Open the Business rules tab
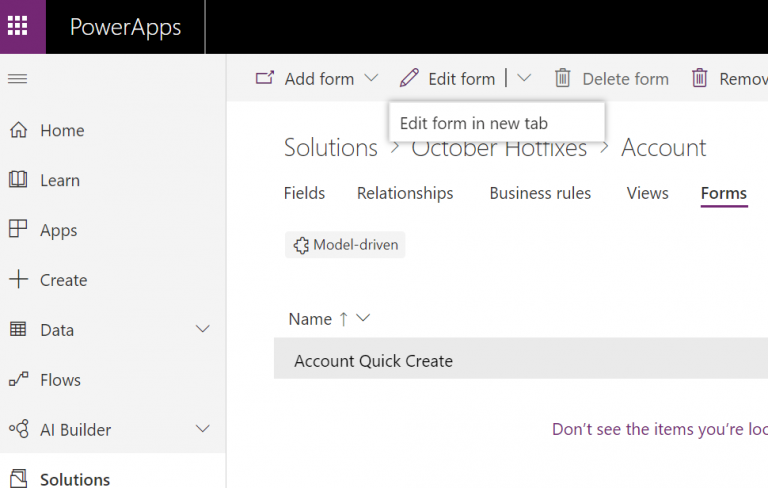The height and width of the screenshot is (488, 768). pos(540,193)
